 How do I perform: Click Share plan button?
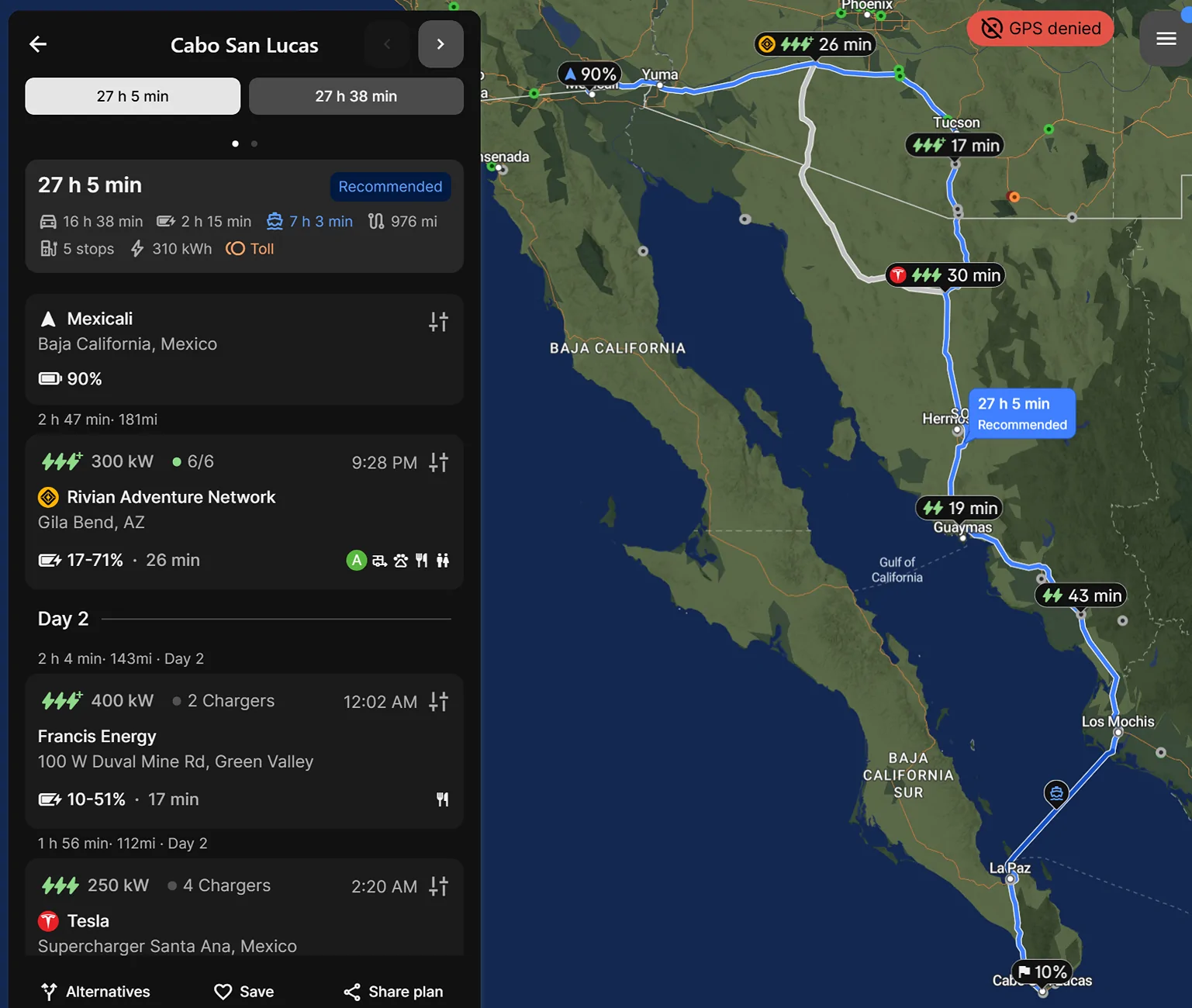(x=394, y=992)
